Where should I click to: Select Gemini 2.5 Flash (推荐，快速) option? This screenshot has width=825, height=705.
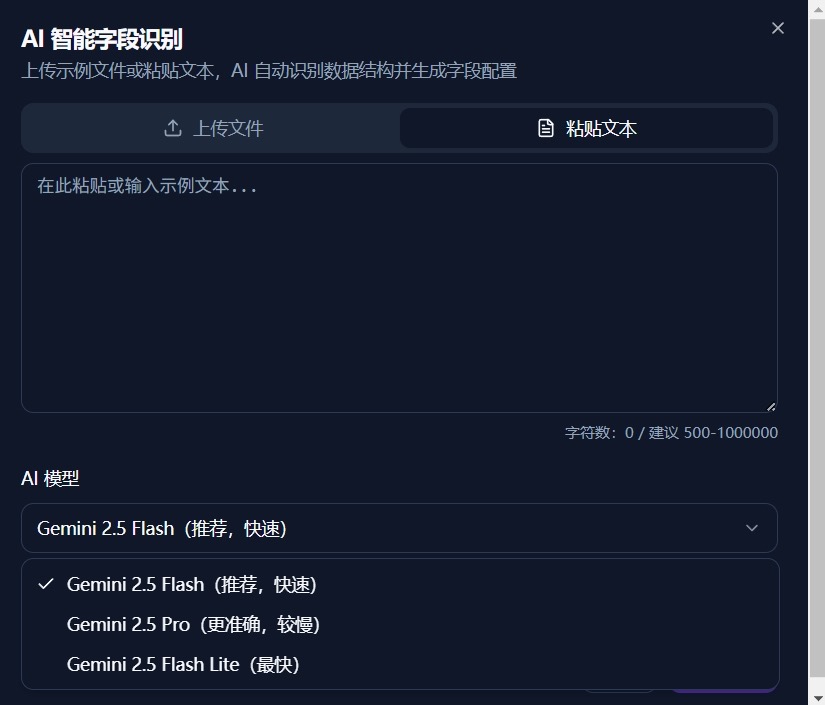tap(400, 585)
